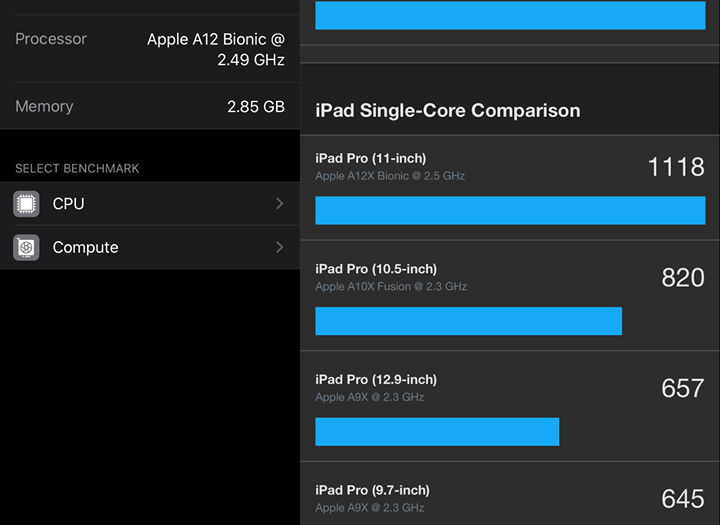This screenshot has width=720, height=525.
Task: Click the iPad Single-Core Comparison heading
Action: [x=447, y=111]
